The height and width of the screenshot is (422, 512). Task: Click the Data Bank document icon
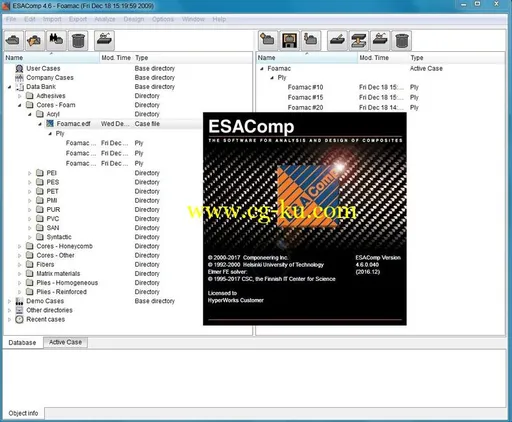click(x=20, y=87)
